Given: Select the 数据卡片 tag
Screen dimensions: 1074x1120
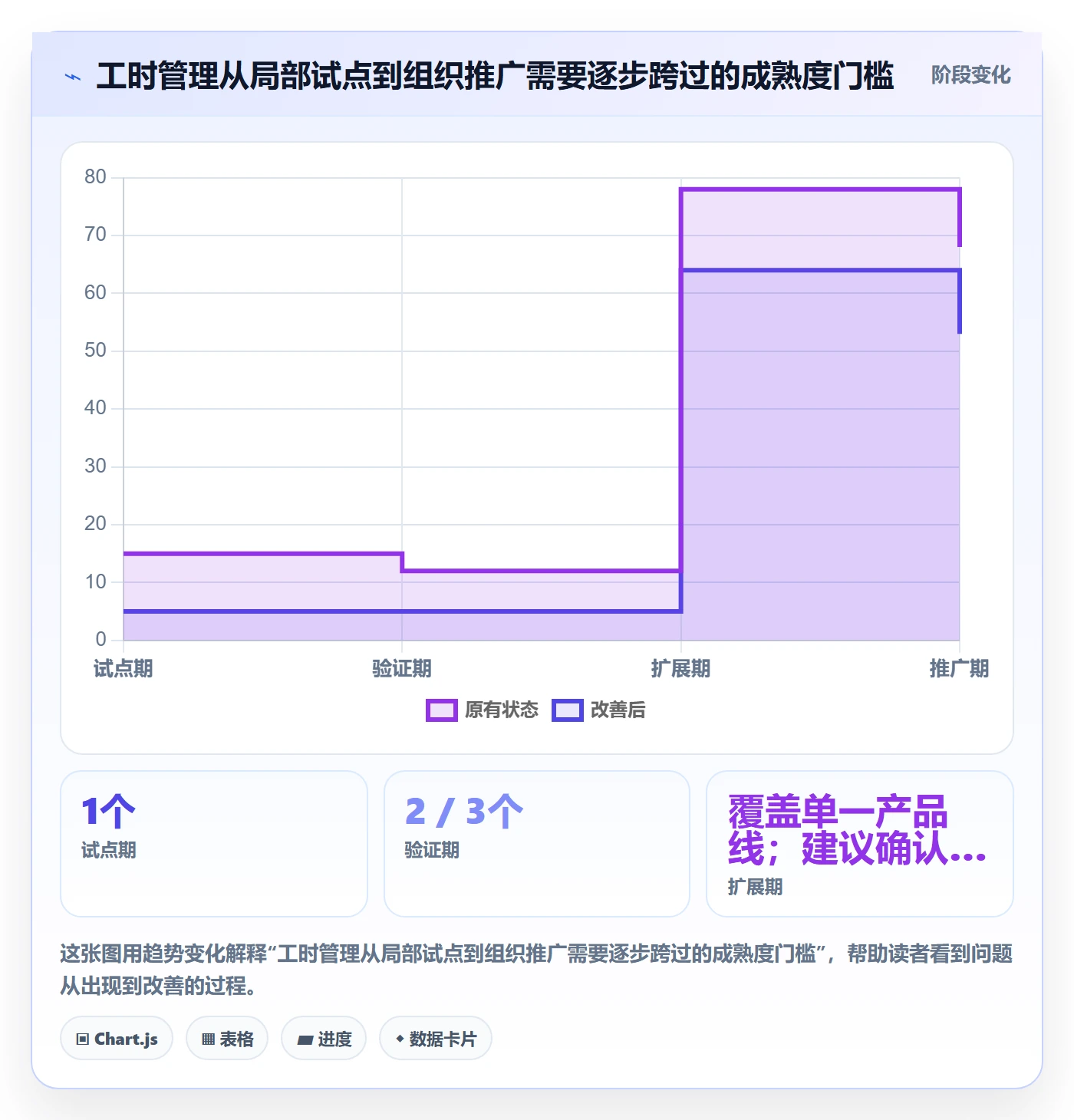Looking at the screenshot, I should 436,1039.
